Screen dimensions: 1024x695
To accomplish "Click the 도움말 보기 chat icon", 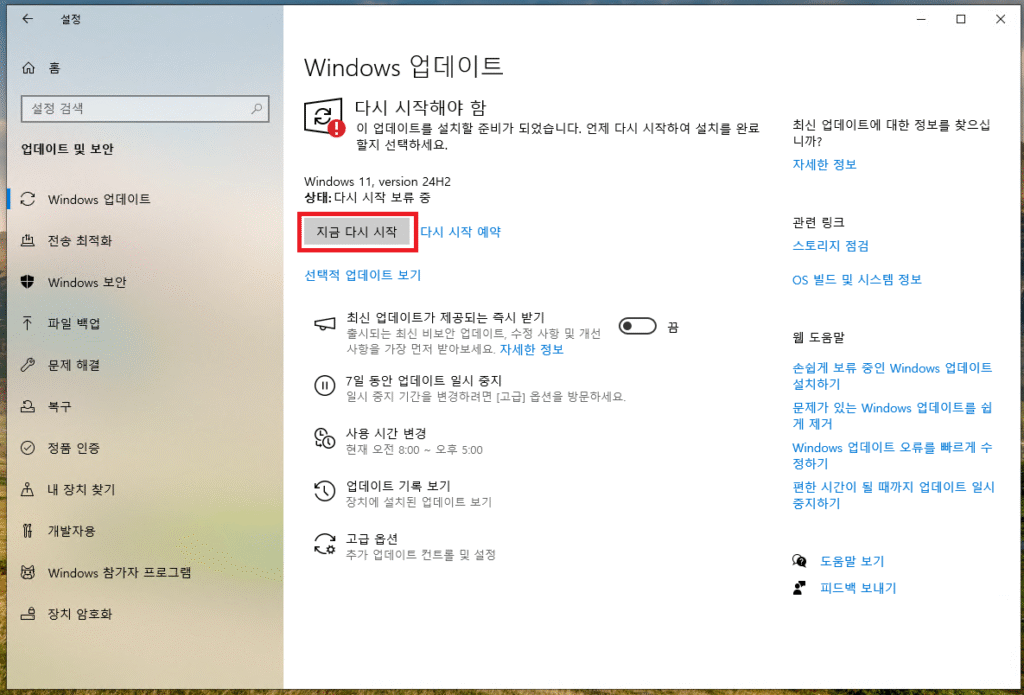I will point(799,561).
